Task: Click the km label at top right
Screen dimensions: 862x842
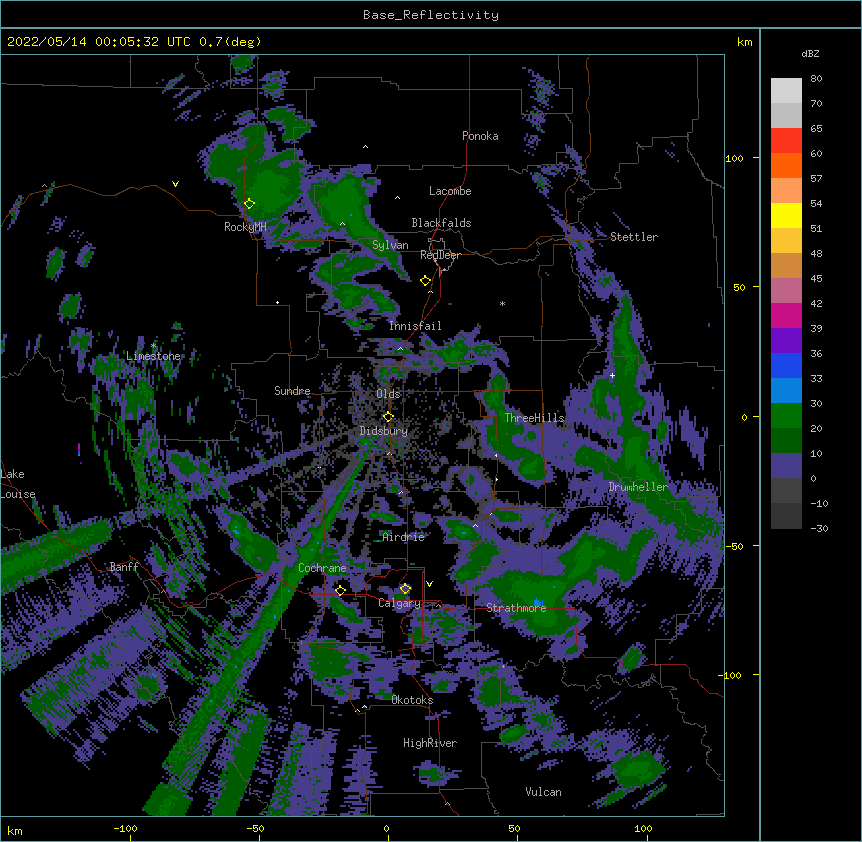Action: tap(744, 42)
